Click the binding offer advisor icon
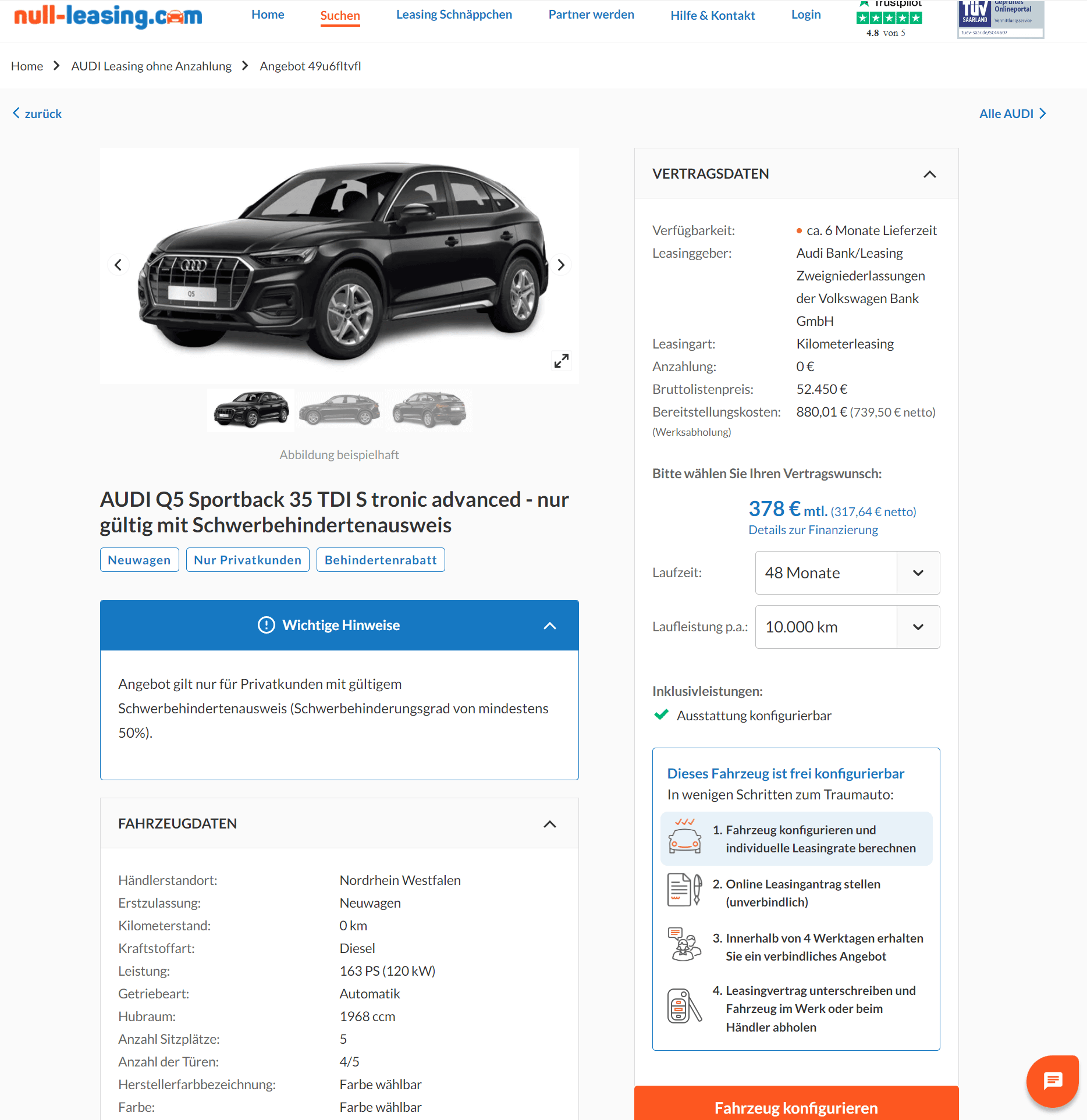This screenshot has width=1087, height=1120. point(684,944)
